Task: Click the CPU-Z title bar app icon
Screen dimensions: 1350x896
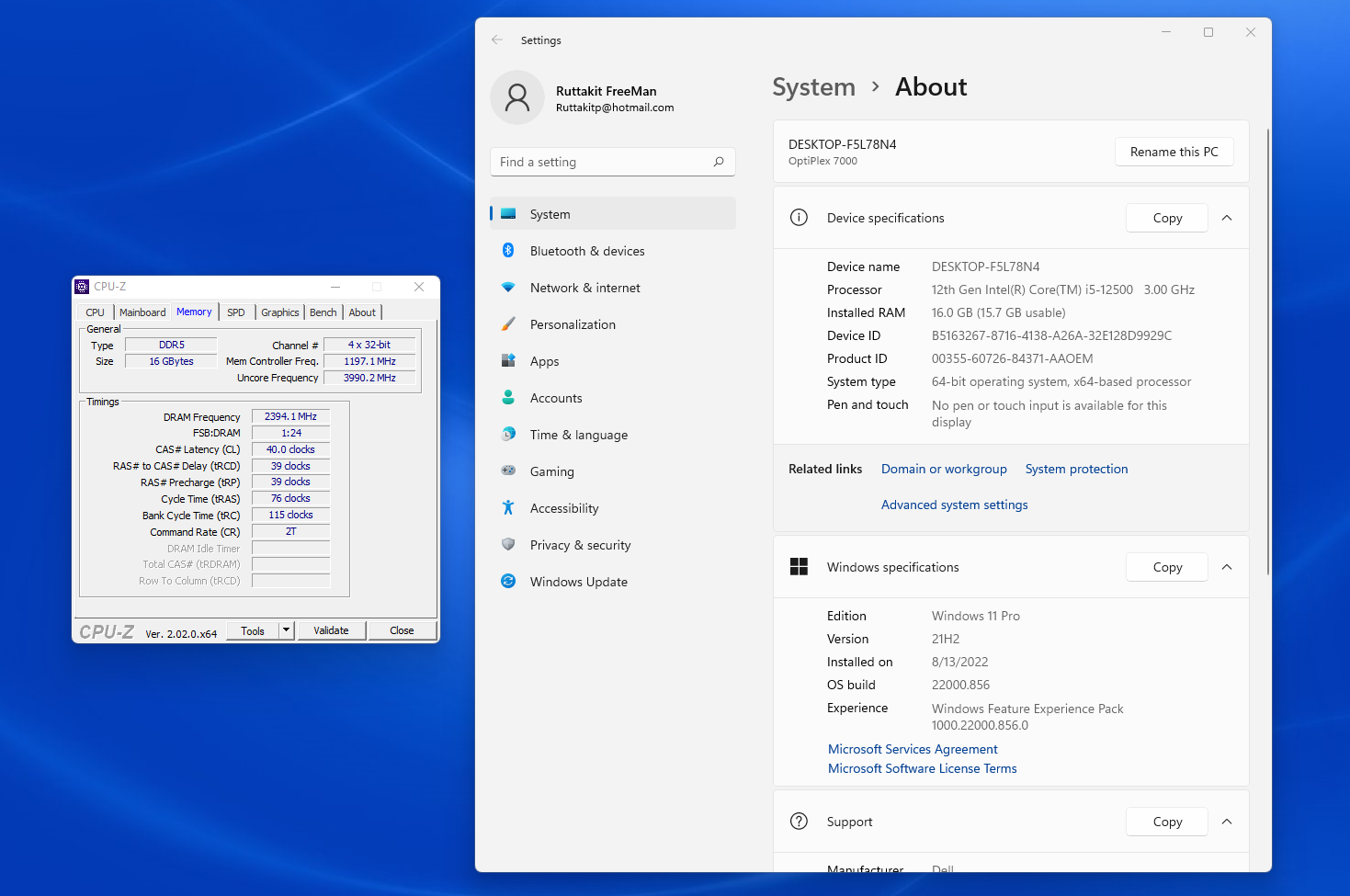Action: coord(82,287)
